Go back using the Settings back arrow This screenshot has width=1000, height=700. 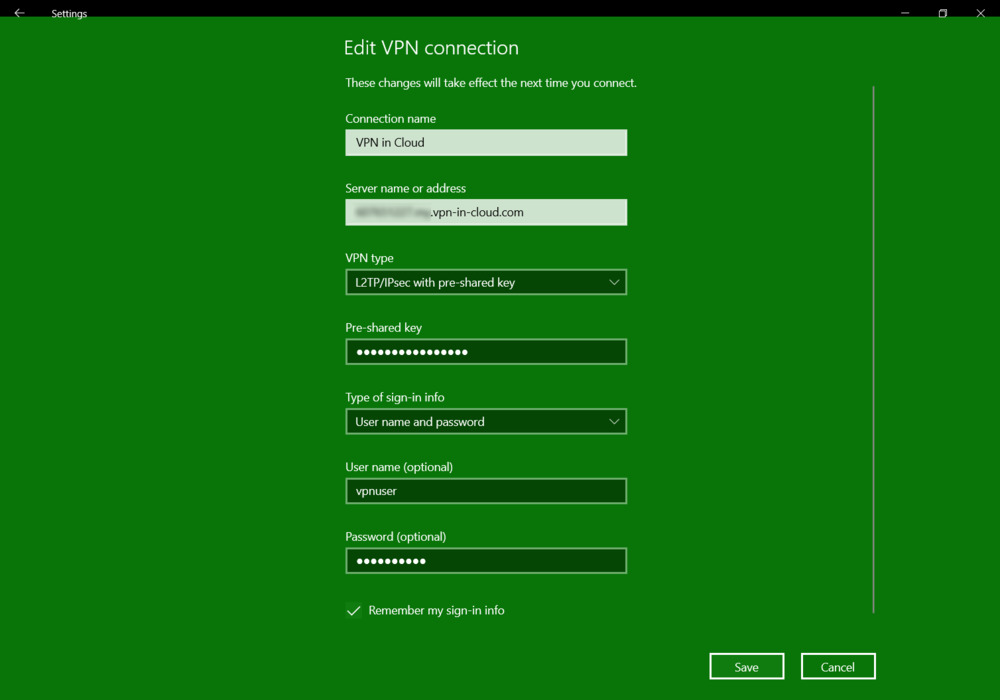point(19,13)
